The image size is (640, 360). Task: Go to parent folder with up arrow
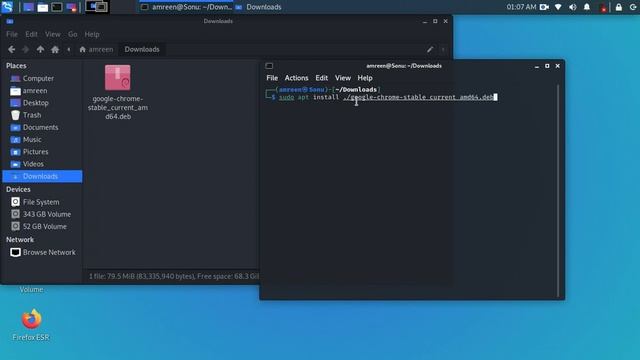click(40, 49)
